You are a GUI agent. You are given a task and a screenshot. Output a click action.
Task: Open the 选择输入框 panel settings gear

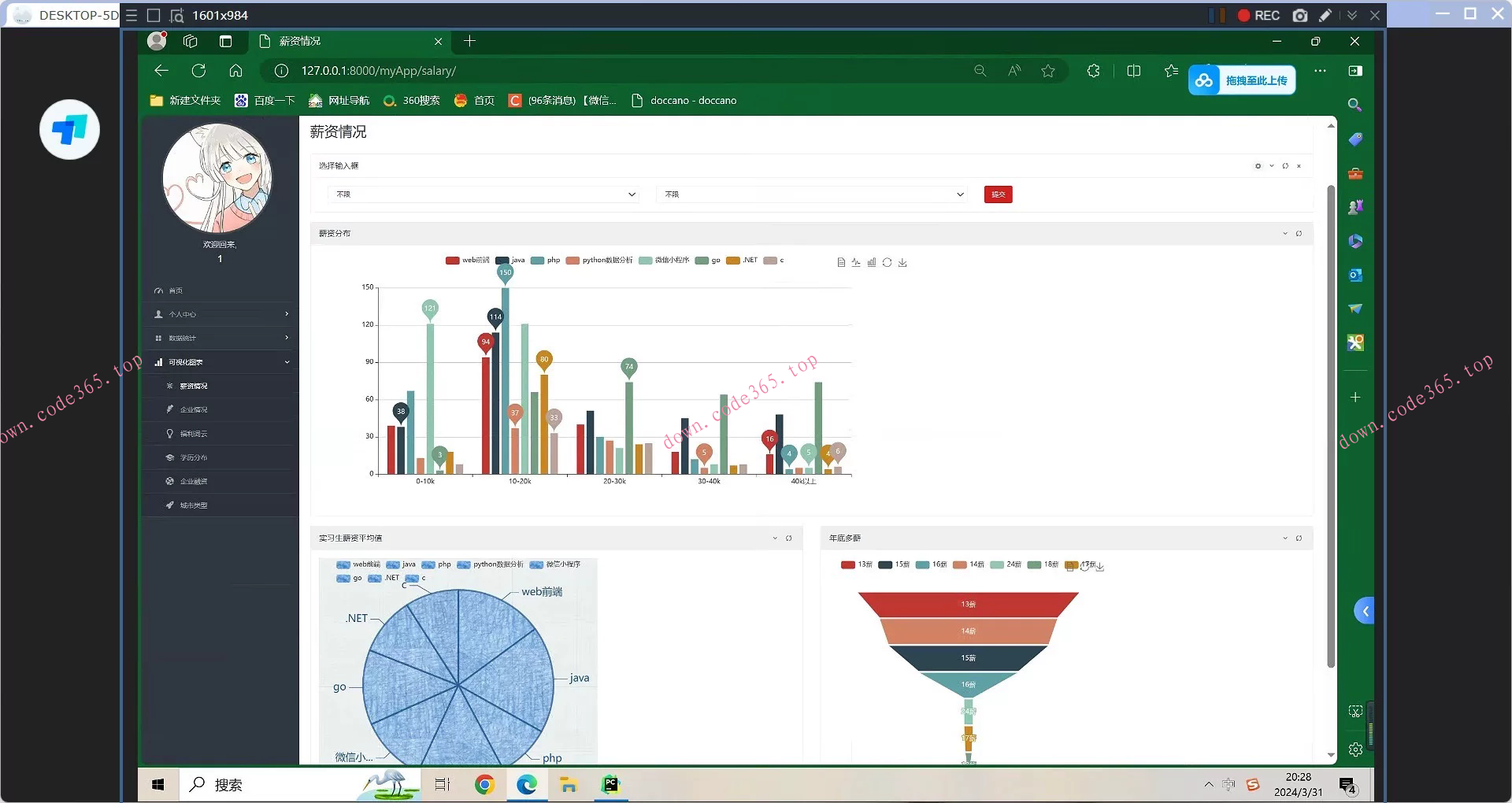tap(1258, 166)
